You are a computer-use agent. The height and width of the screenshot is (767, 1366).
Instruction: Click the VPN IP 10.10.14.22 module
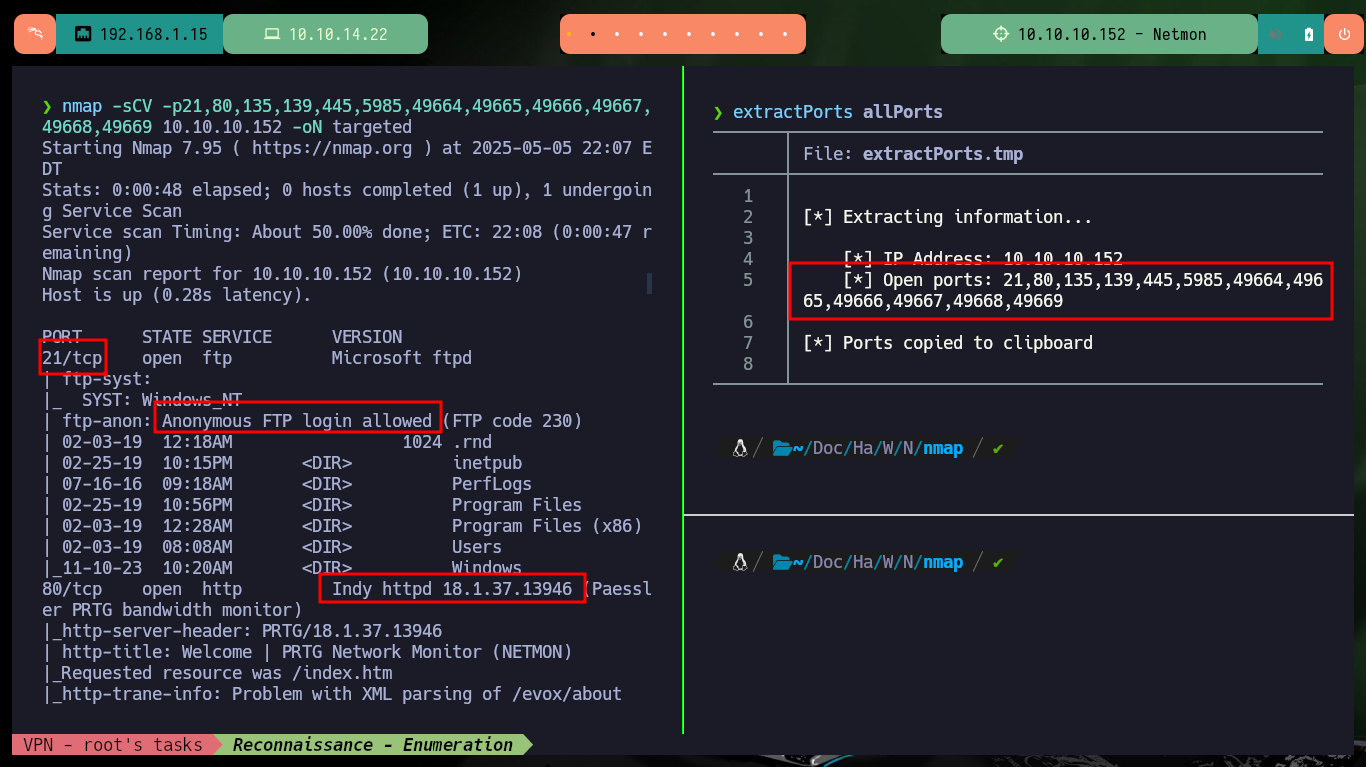[x=325, y=34]
